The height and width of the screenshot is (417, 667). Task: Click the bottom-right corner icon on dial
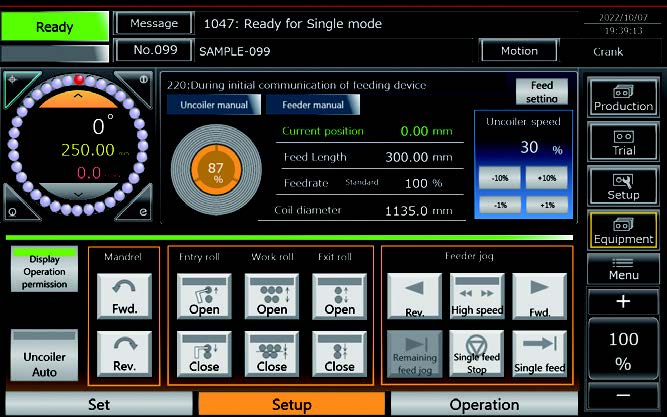pyautogui.click(x=140, y=208)
